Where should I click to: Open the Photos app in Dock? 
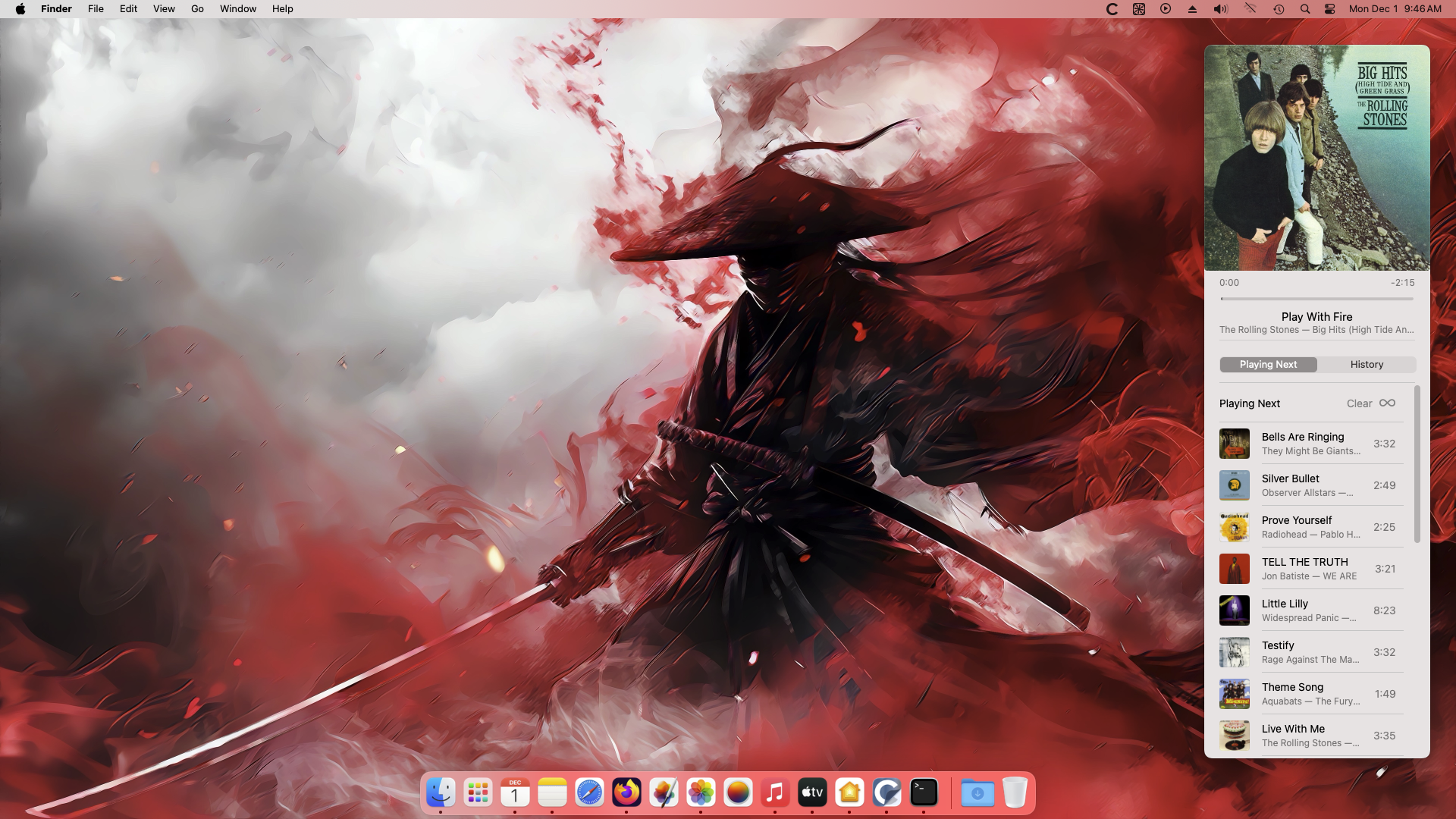pos(701,793)
